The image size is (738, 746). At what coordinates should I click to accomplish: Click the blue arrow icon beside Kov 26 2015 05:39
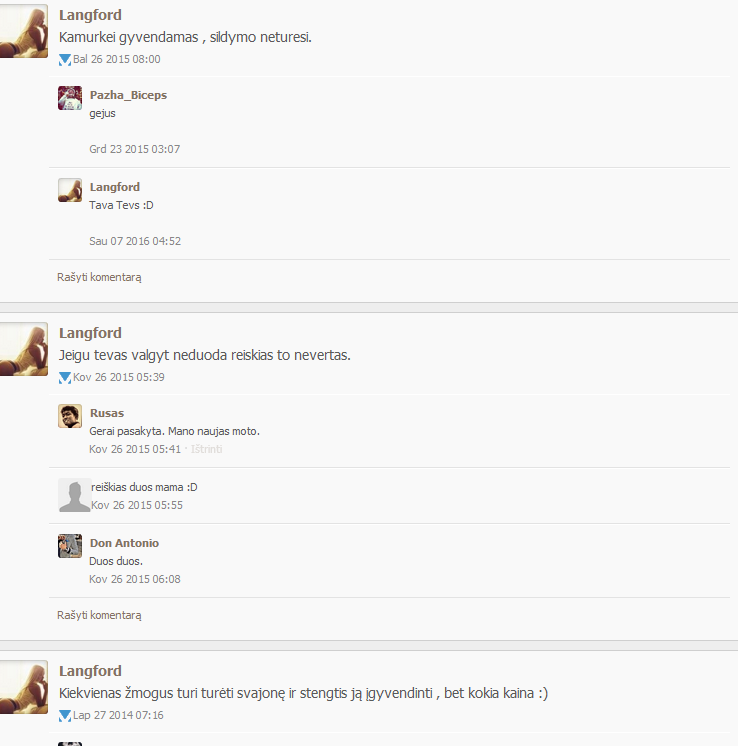pos(65,378)
